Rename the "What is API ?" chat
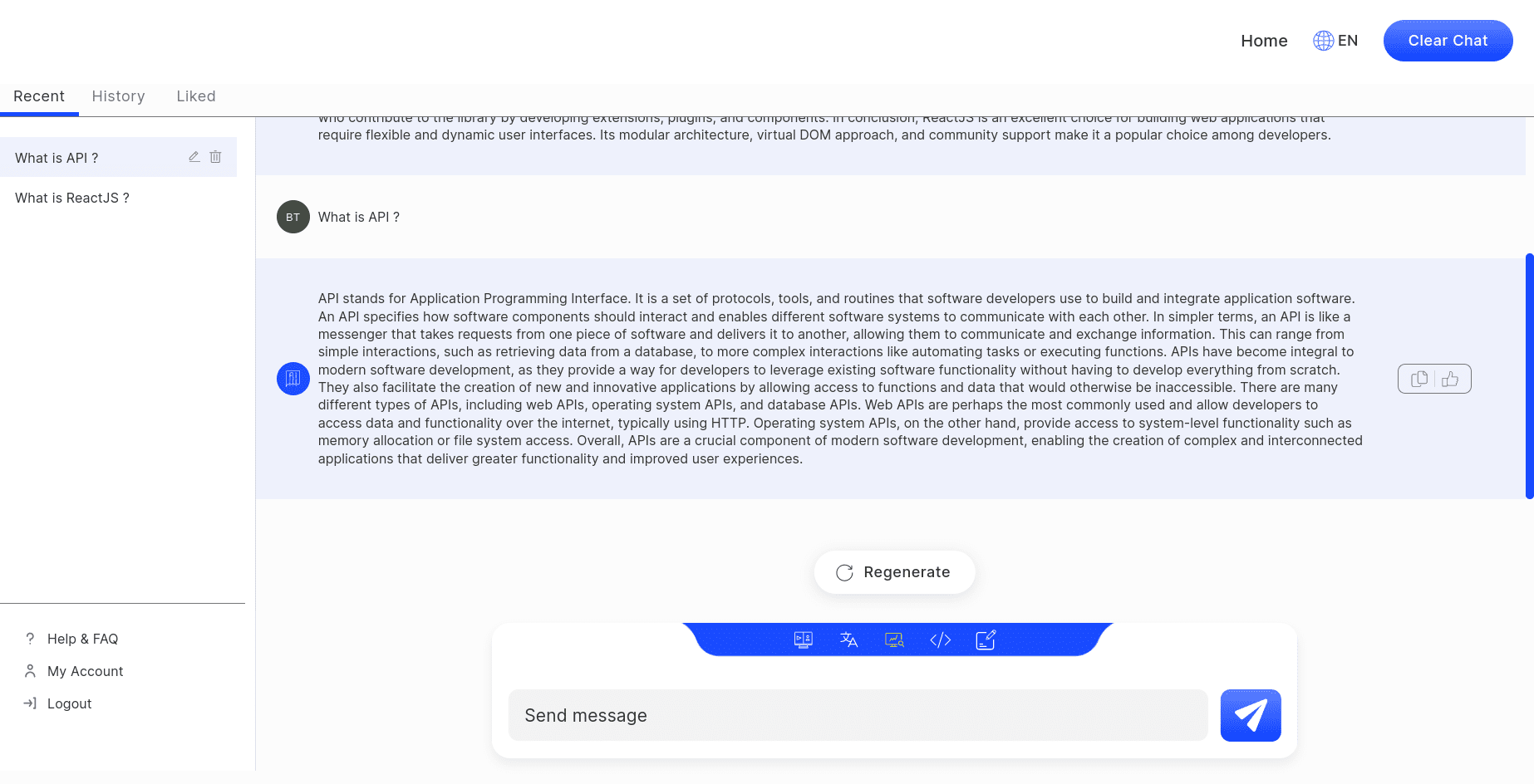The height and width of the screenshot is (784, 1534). pos(194,157)
